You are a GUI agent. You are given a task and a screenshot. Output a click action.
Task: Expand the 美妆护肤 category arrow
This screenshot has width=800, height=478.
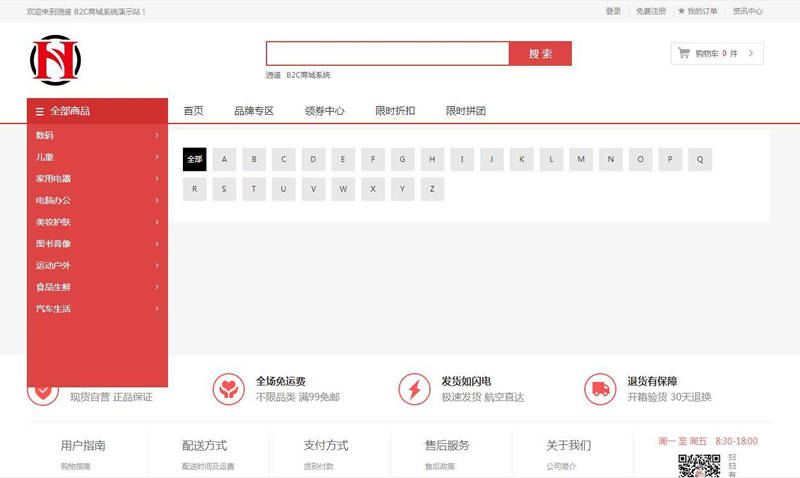point(157,222)
